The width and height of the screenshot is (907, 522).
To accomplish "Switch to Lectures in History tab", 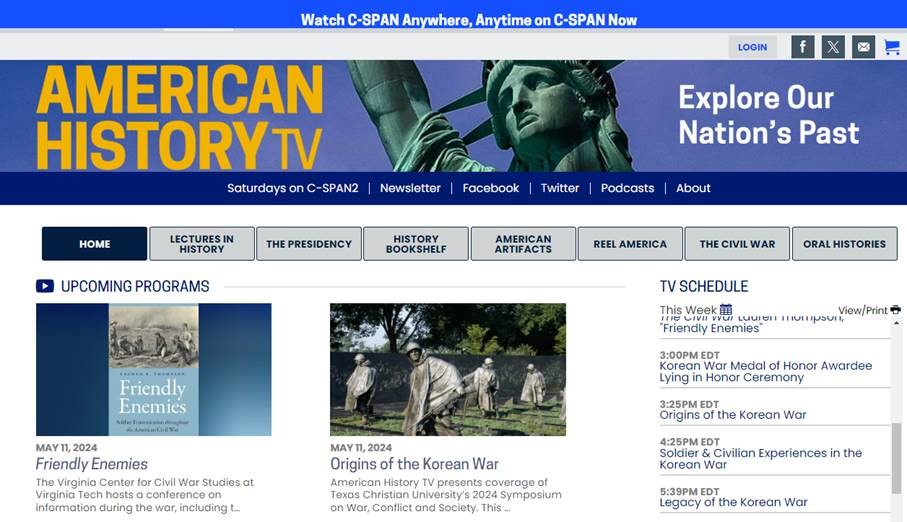I will pos(202,244).
